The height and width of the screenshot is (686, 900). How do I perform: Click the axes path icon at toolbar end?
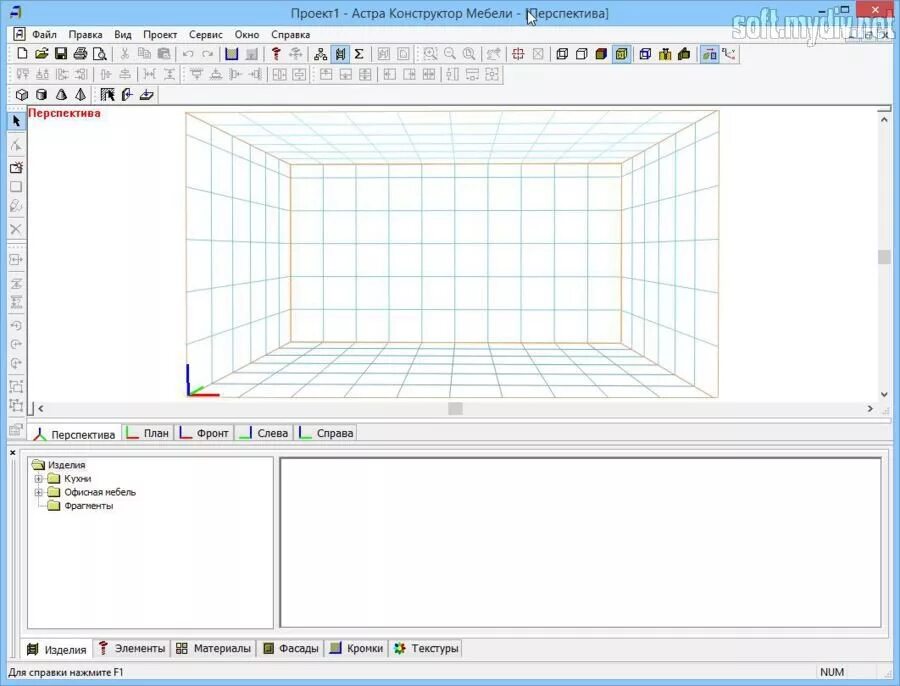pos(729,54)
